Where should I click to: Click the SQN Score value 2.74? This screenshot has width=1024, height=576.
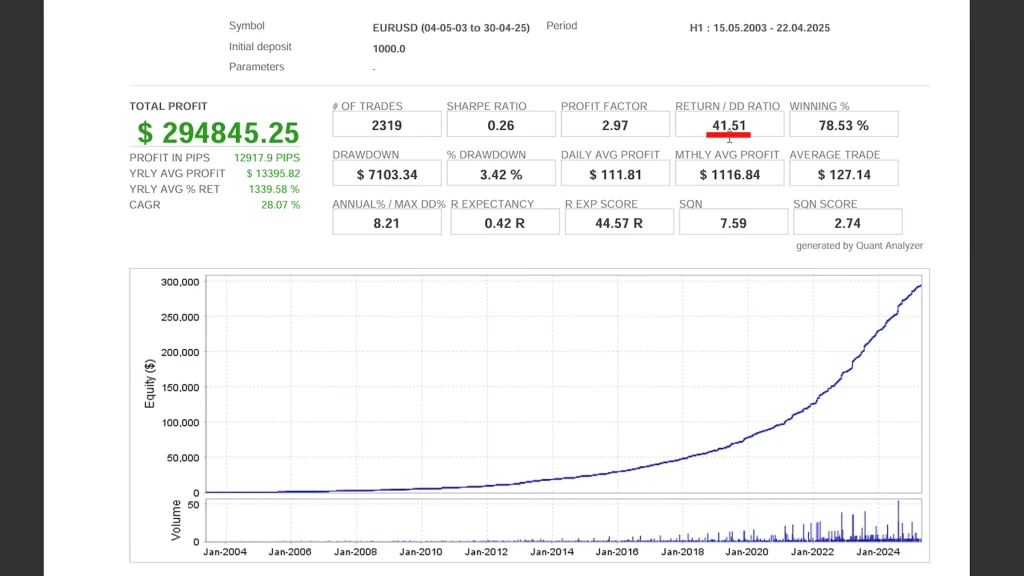847,223
